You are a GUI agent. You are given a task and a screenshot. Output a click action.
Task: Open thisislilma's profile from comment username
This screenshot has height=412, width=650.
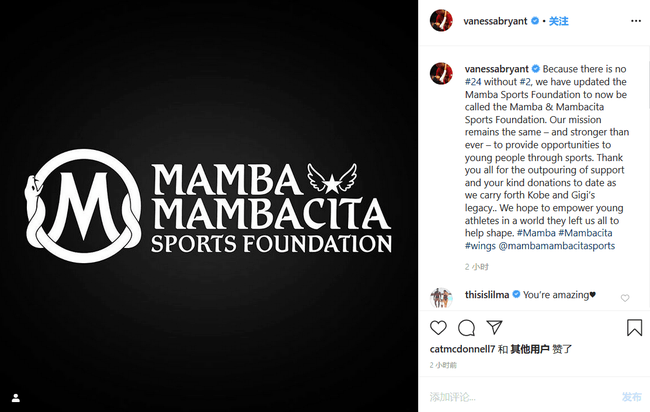(487, 295)
